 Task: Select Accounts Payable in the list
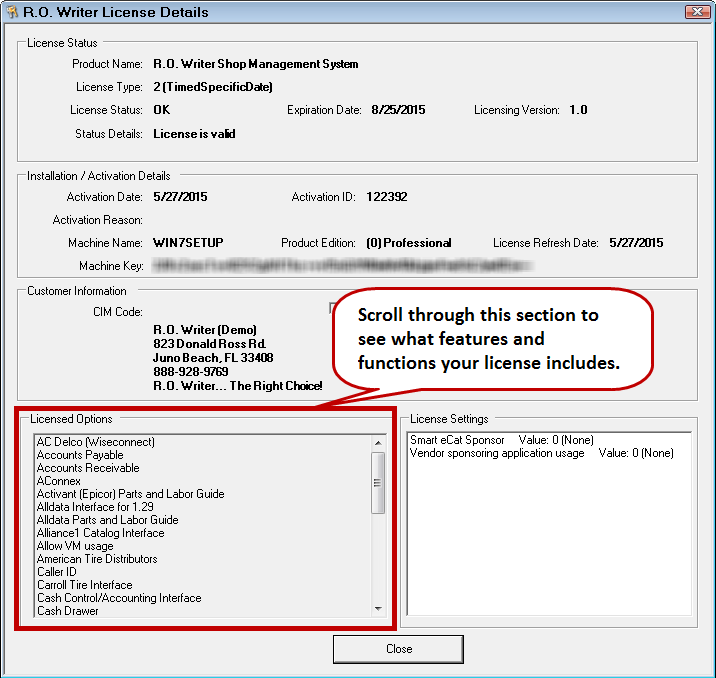click(x=80, y=455)
